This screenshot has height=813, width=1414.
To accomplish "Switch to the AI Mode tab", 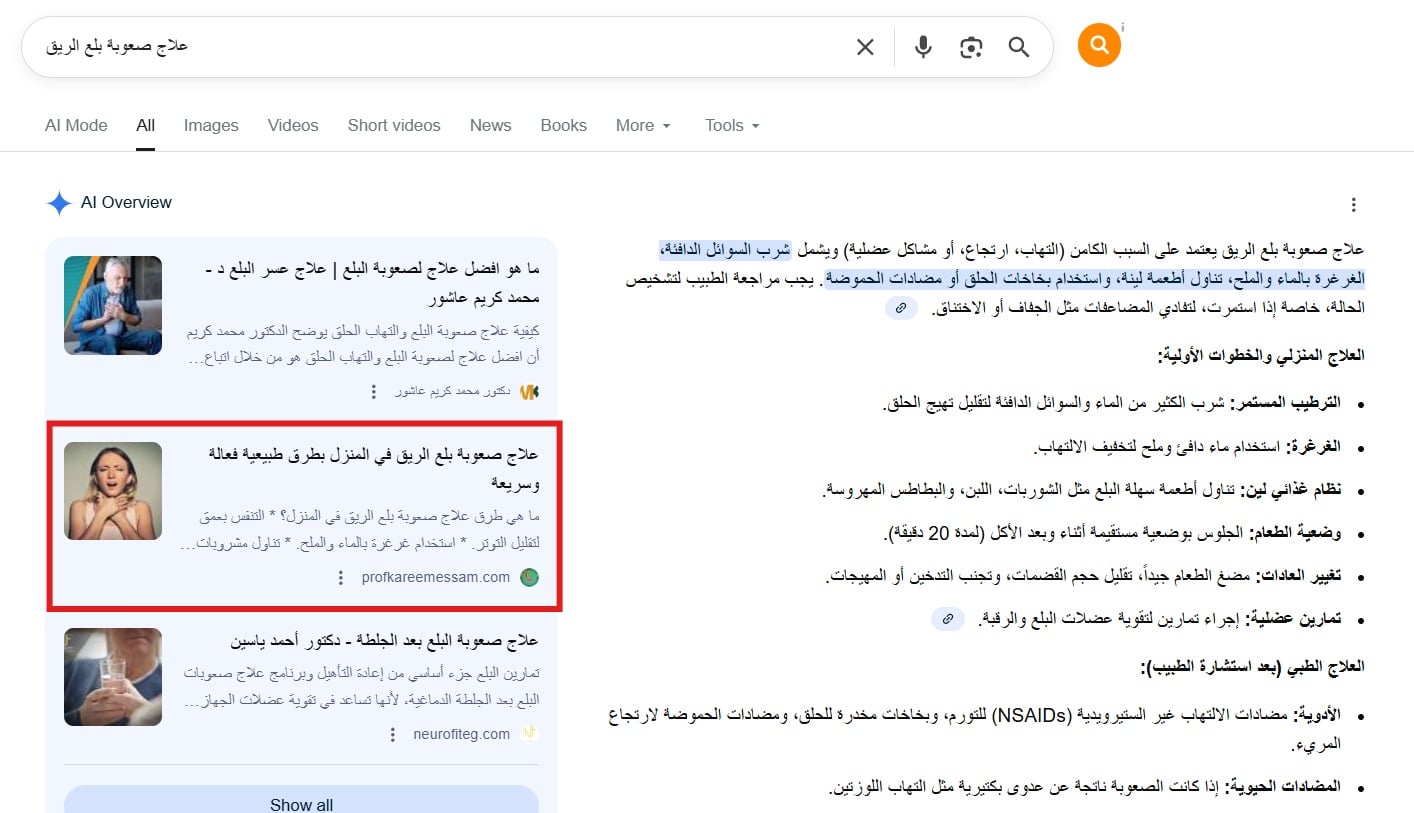I will pyautogui.click(x=76, y=126).
